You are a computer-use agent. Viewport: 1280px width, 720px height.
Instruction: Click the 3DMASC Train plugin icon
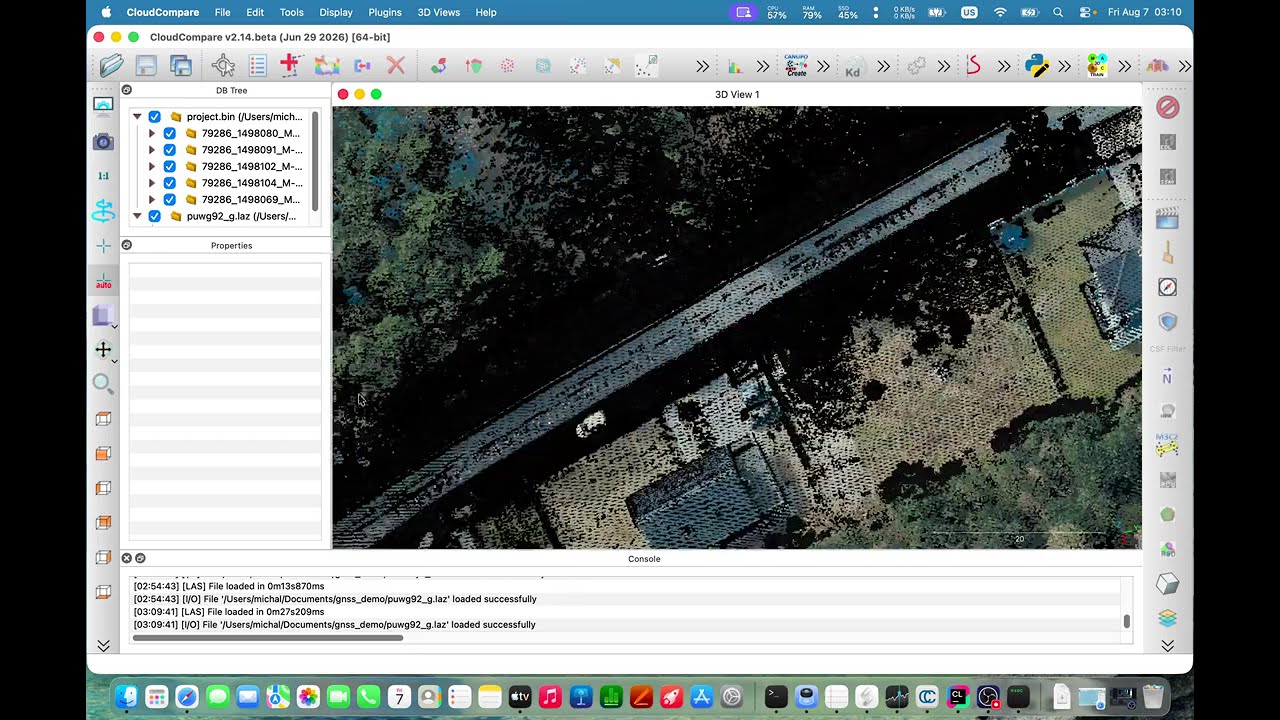tap(1097, 66)
